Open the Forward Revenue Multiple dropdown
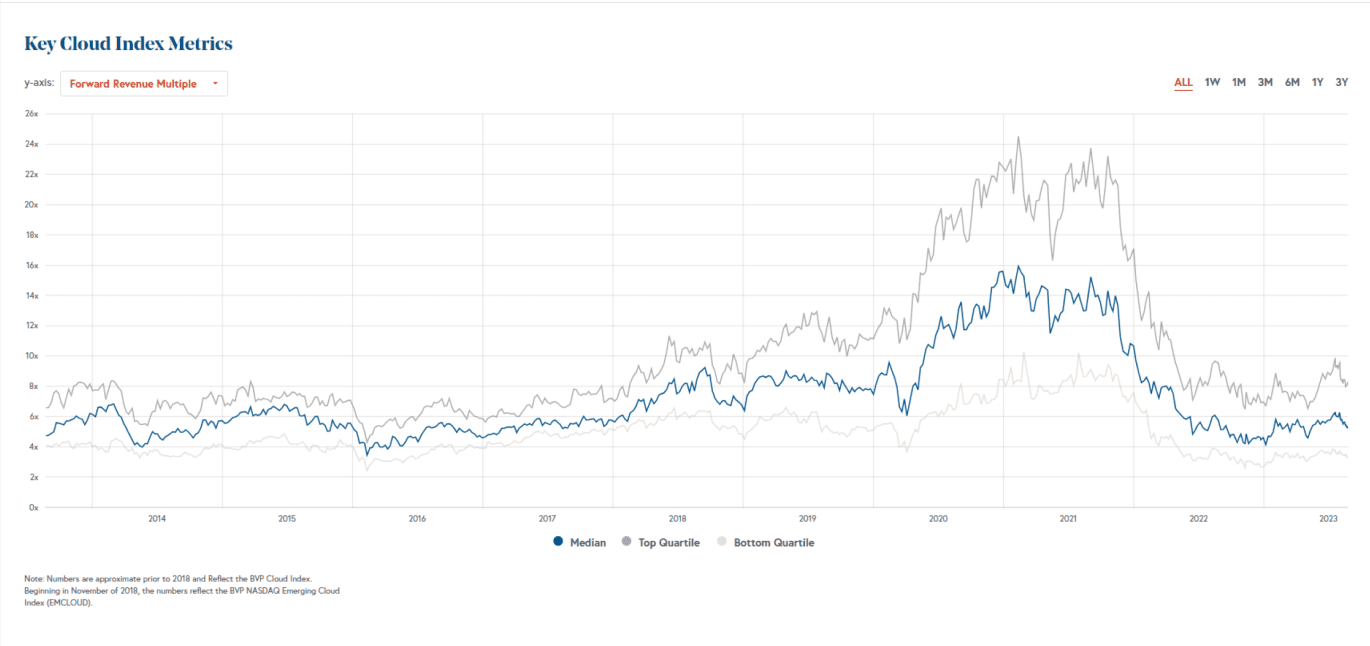 (x=143, y=84)
